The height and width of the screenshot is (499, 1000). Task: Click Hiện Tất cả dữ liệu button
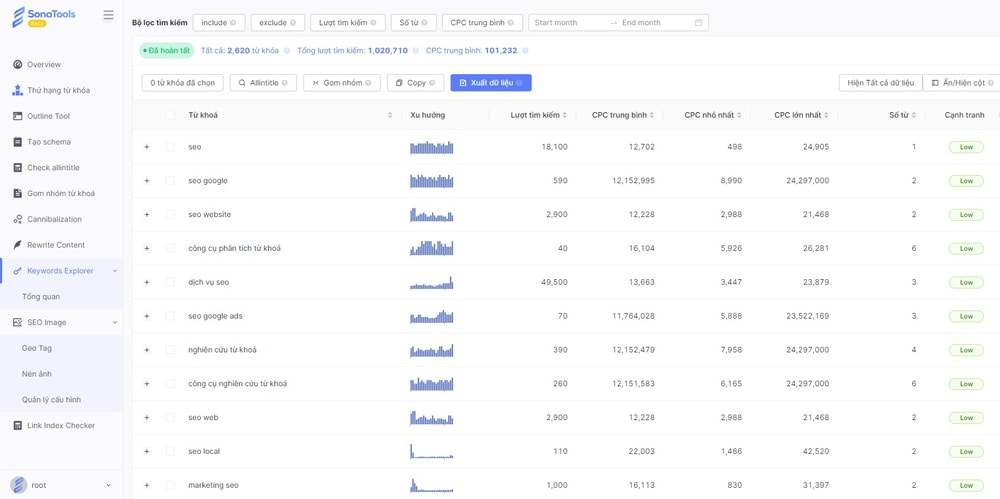[x=881, y=83]
